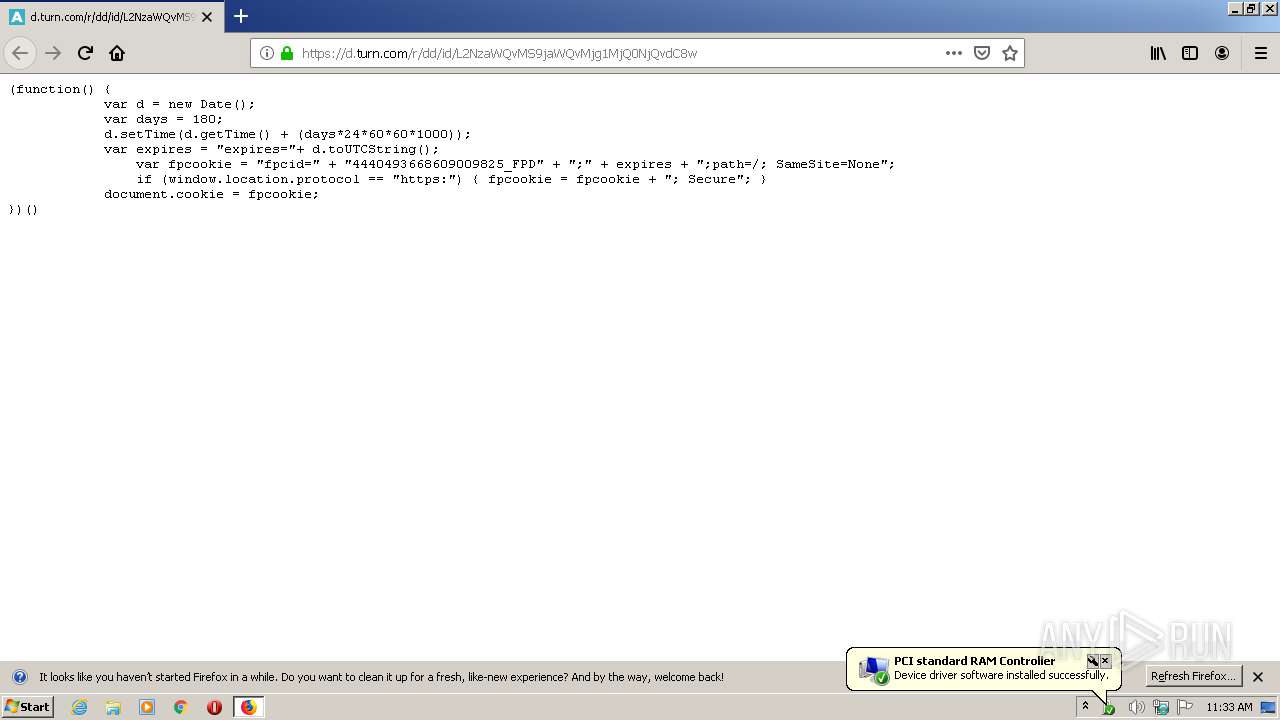This screenshot has height=720, width=1280.
Task: Open Windows Media Player from taskbar
Action: tap(147, 707)
